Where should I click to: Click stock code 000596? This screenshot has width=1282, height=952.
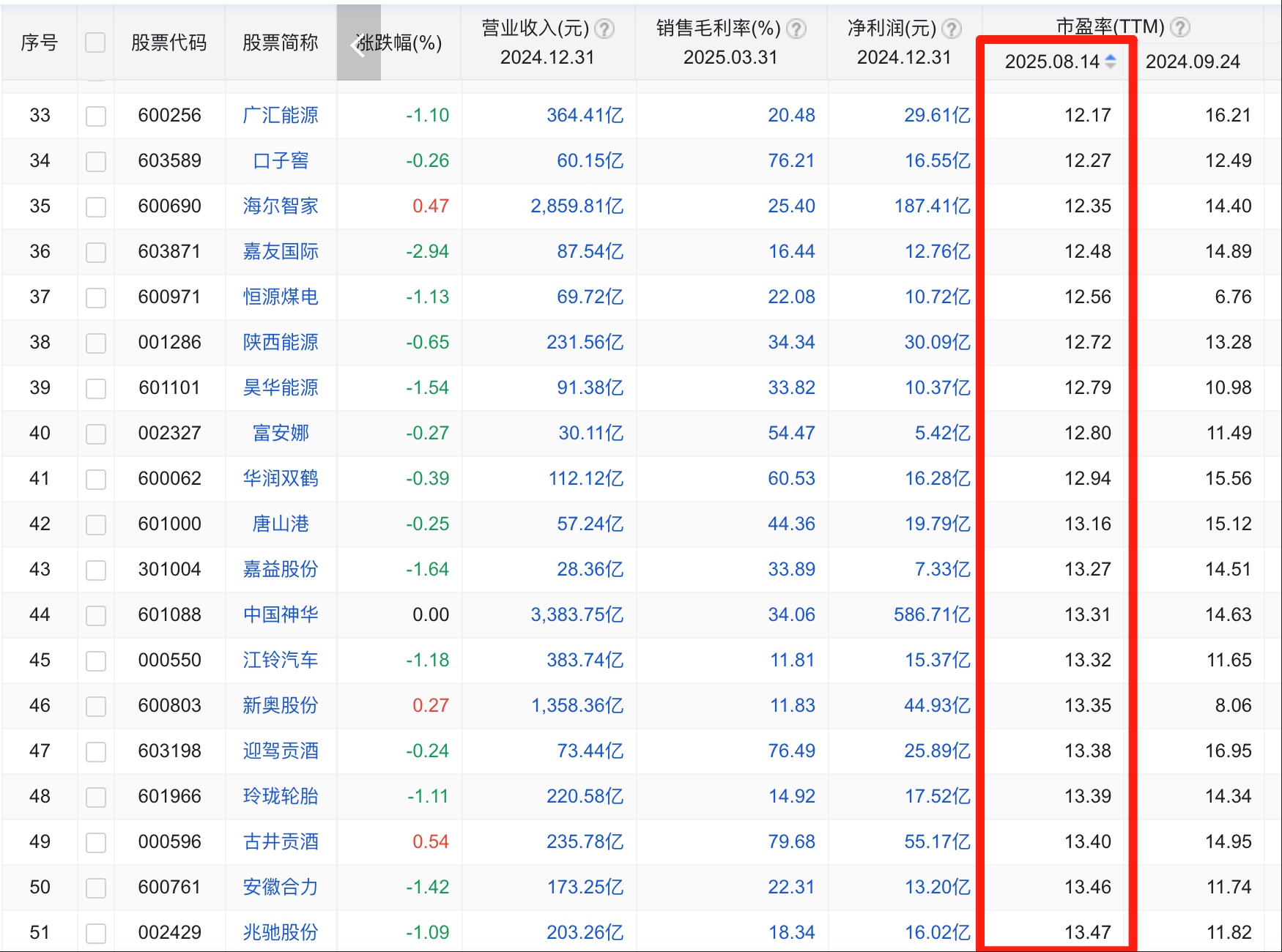point(169,841)
